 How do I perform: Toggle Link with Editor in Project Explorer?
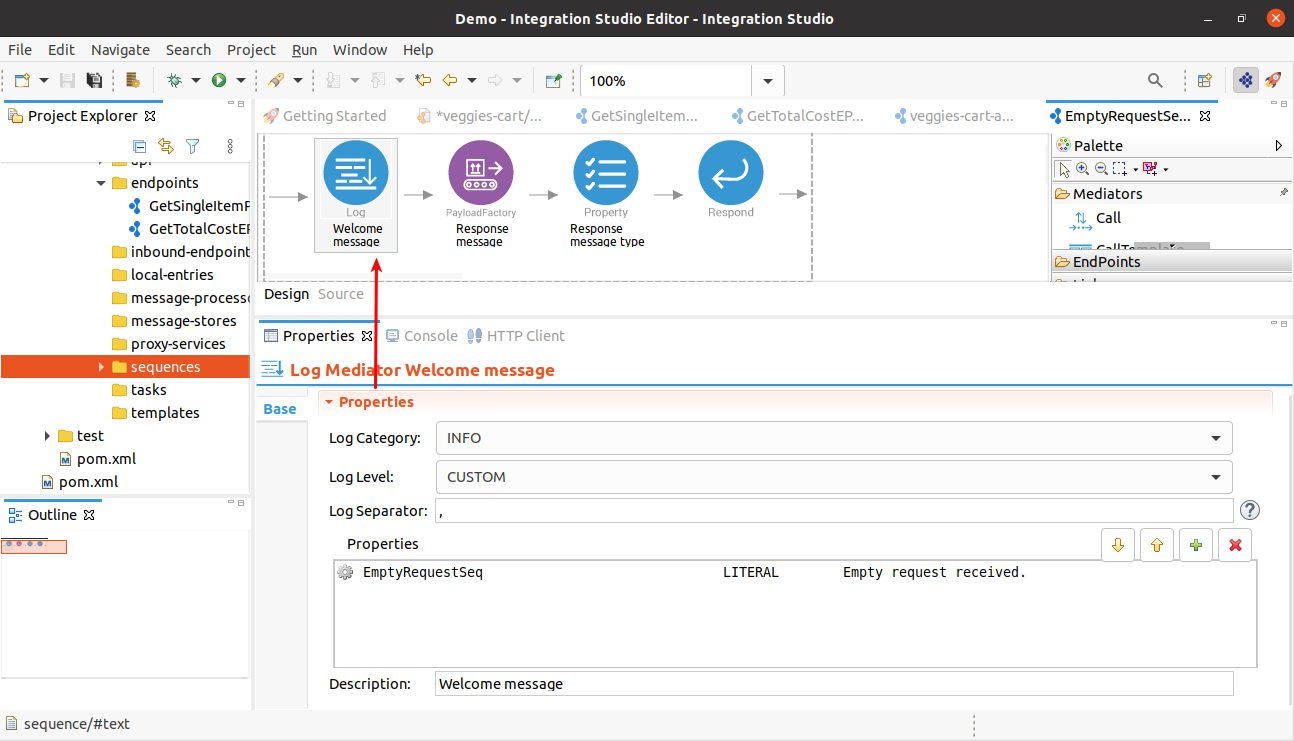(166, 146)
